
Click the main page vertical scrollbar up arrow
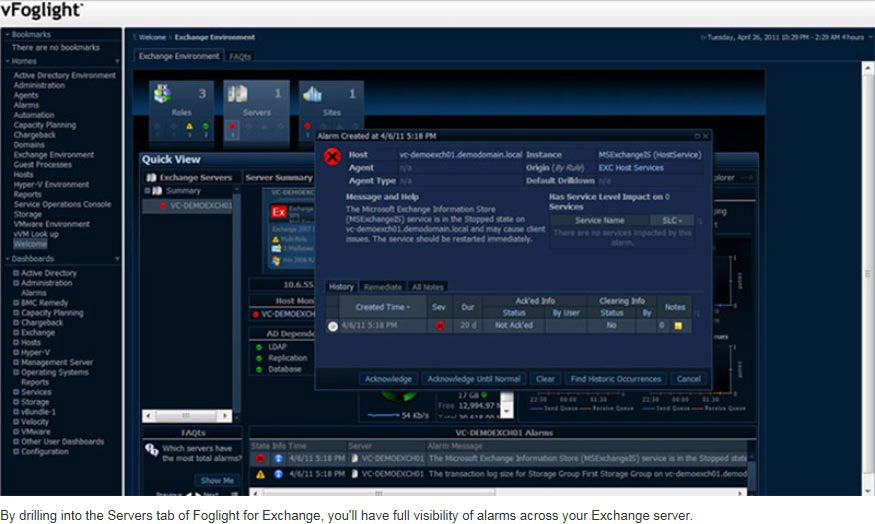click(x=868, y=68)
